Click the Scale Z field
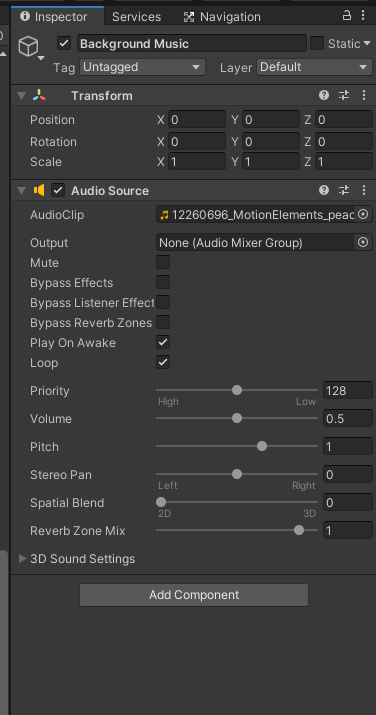This screenshot has height=715, width=376. [x=344, y=161]
